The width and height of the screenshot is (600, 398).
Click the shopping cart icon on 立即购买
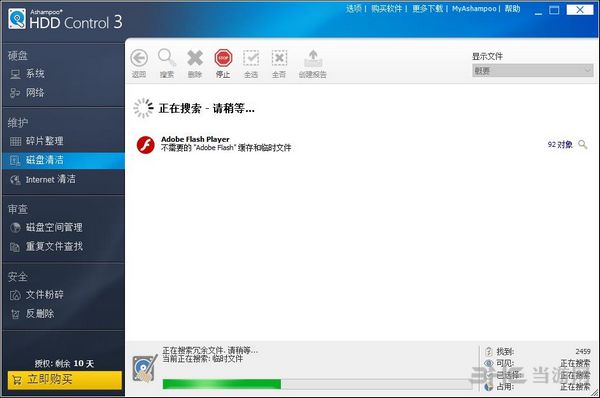tap(17, 380)
